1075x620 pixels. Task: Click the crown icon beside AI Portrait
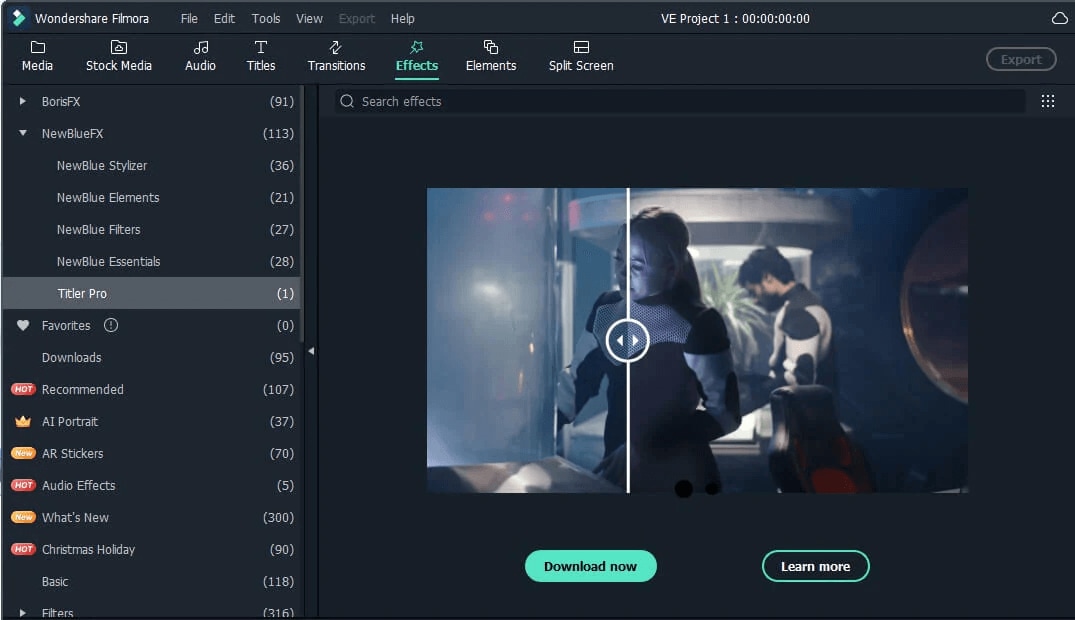pos(23,421)
